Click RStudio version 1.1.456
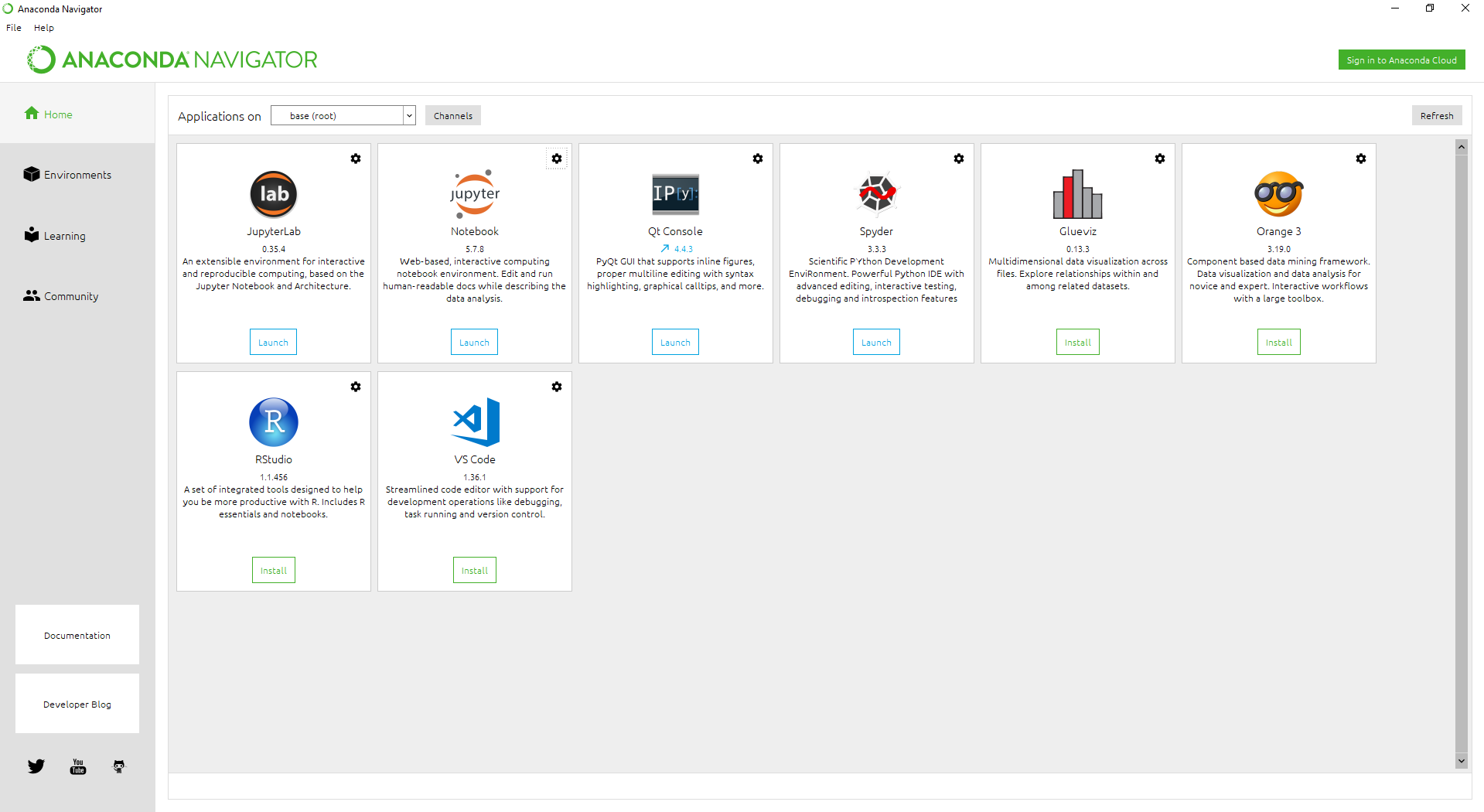This screenshot has width=1484, height=812. pos(274,477)
